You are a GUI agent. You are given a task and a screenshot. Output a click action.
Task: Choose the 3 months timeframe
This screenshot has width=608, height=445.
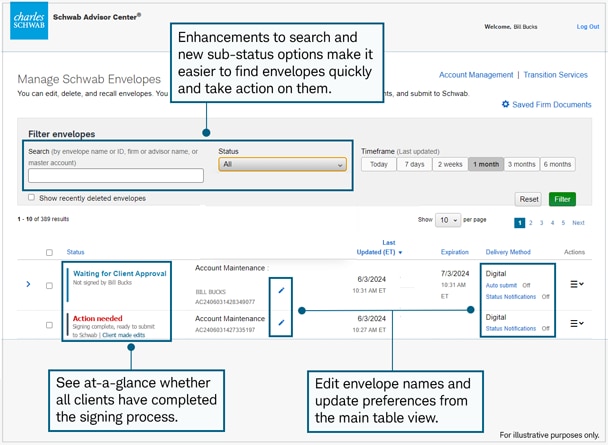522,164
